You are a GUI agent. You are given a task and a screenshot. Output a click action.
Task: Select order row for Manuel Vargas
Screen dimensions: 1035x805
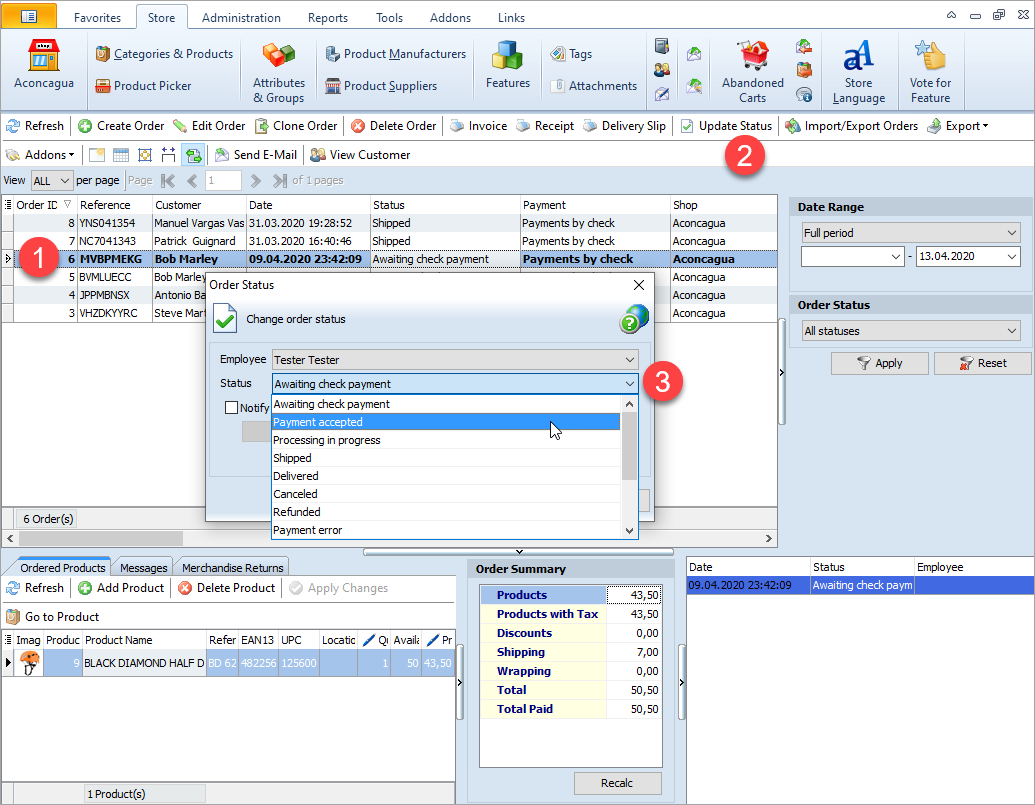coord(198,223)
